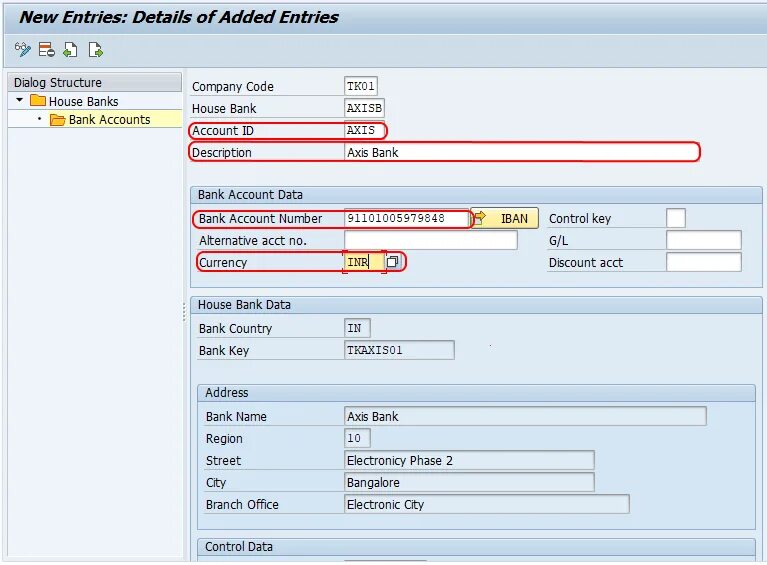Click the Delete entry toolbar icon

point(46,49)
